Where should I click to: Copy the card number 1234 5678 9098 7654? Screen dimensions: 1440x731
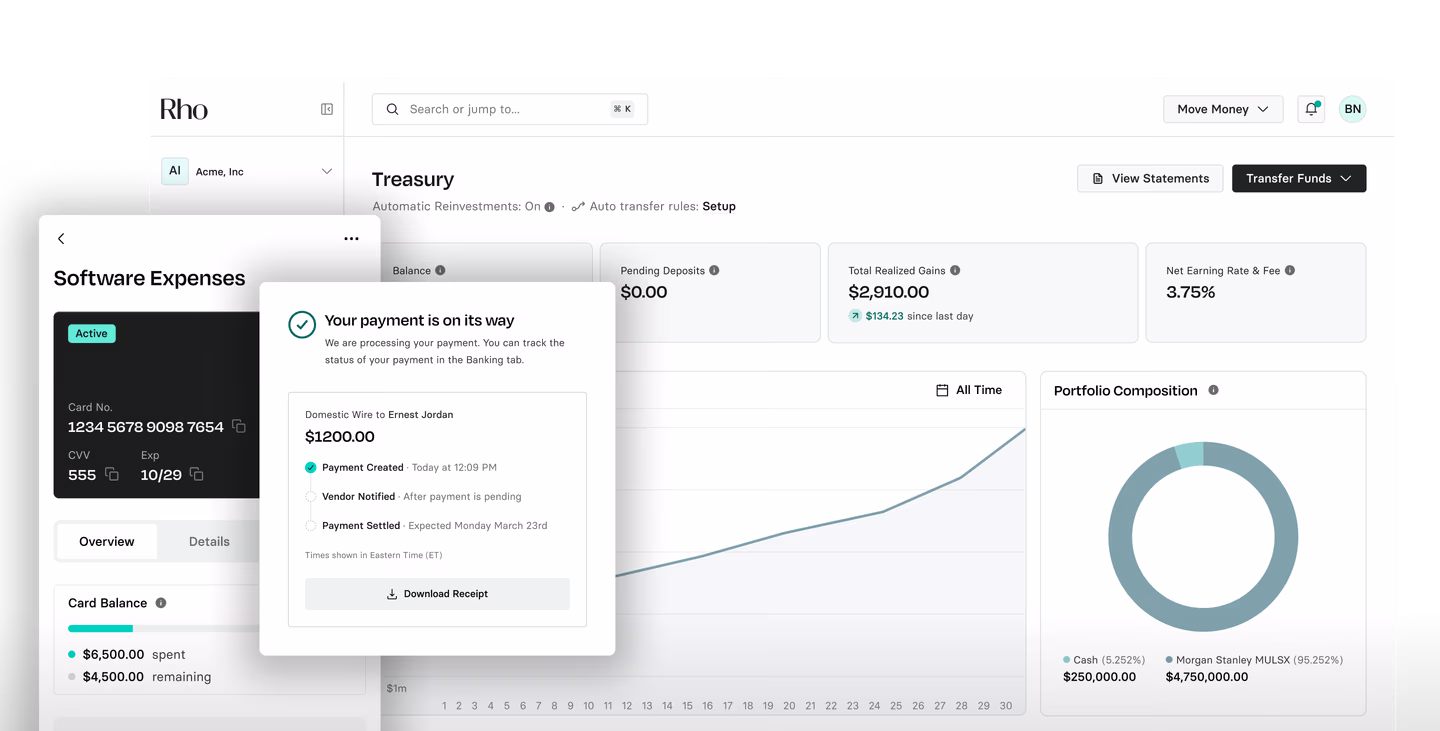237,426
